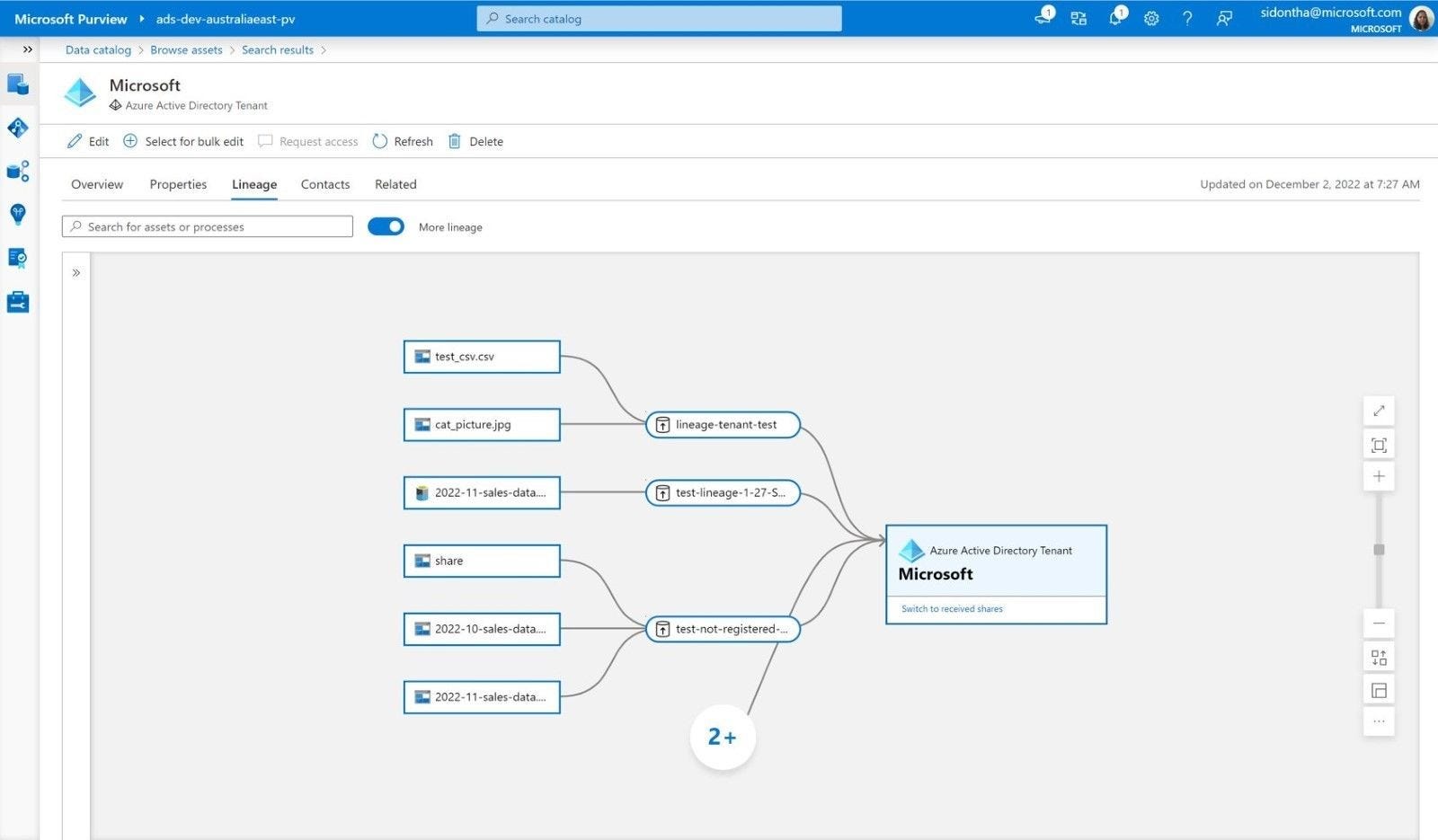
Task: Click Switch to received shares link
Action: coord(952,609)
